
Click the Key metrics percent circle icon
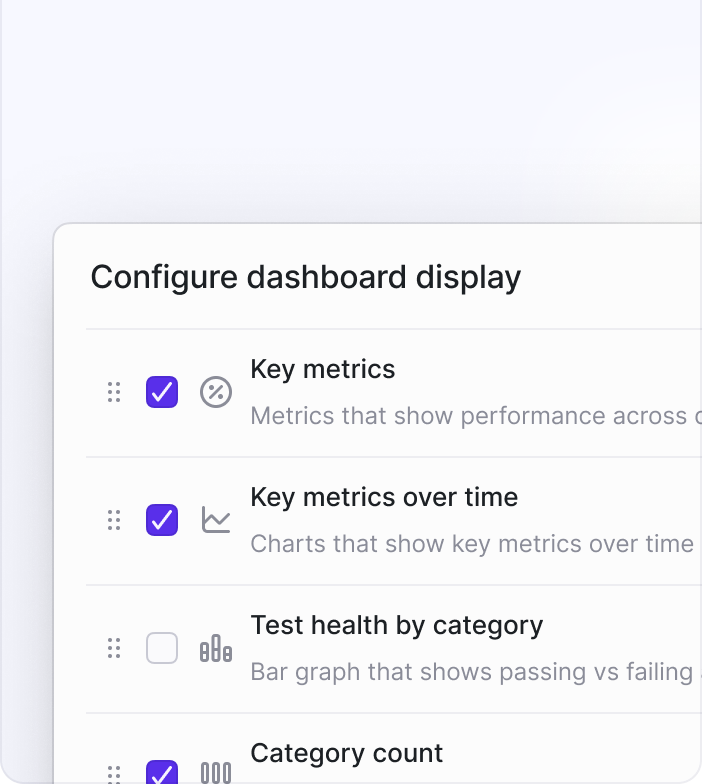[x=216, y=392]
